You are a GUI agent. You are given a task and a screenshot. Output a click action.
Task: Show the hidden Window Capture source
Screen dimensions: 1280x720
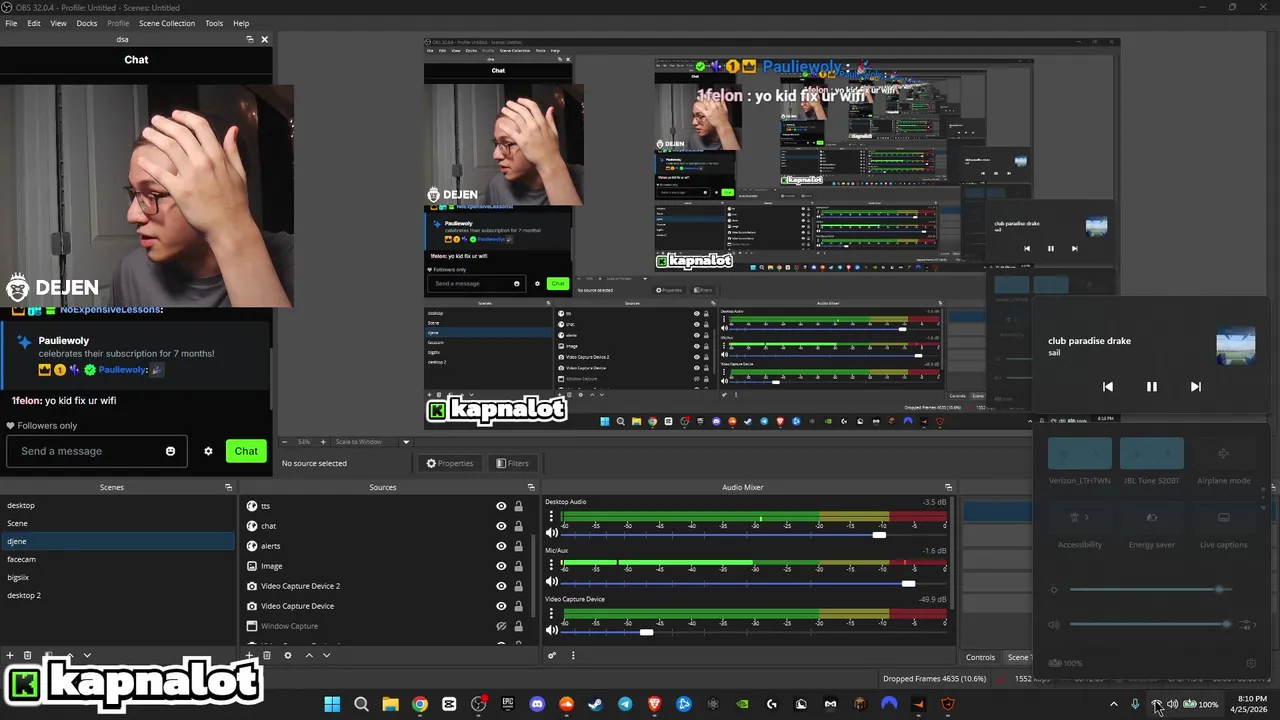click(501, 626)
